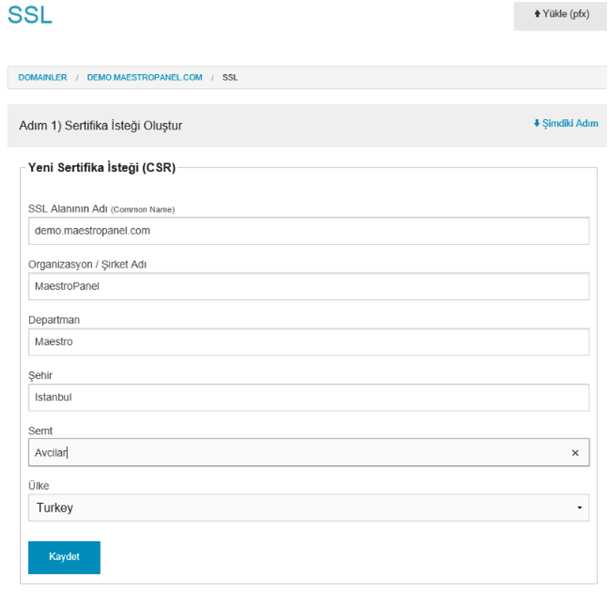Click the SSL page heading
Screen dimensions: 609x592
pos(30,15)
